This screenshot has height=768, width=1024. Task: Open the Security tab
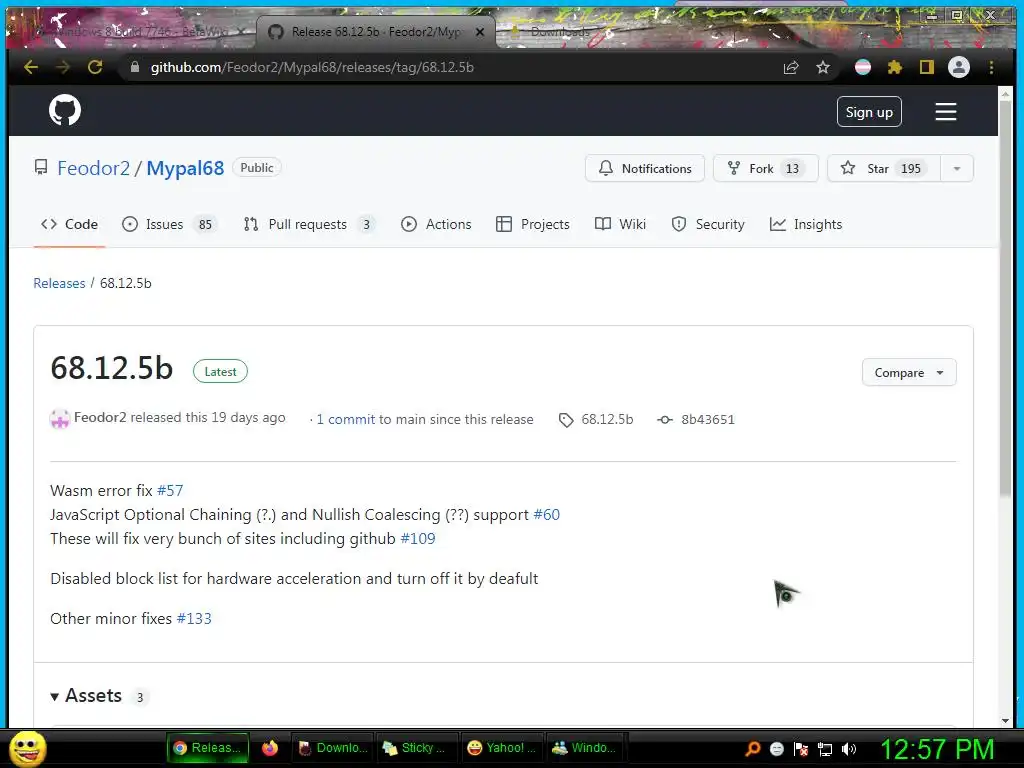click(x=708, y=225)
